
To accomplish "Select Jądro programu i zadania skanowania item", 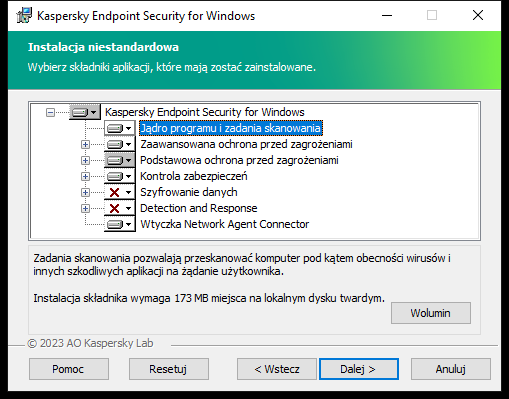I will point(231,128).
